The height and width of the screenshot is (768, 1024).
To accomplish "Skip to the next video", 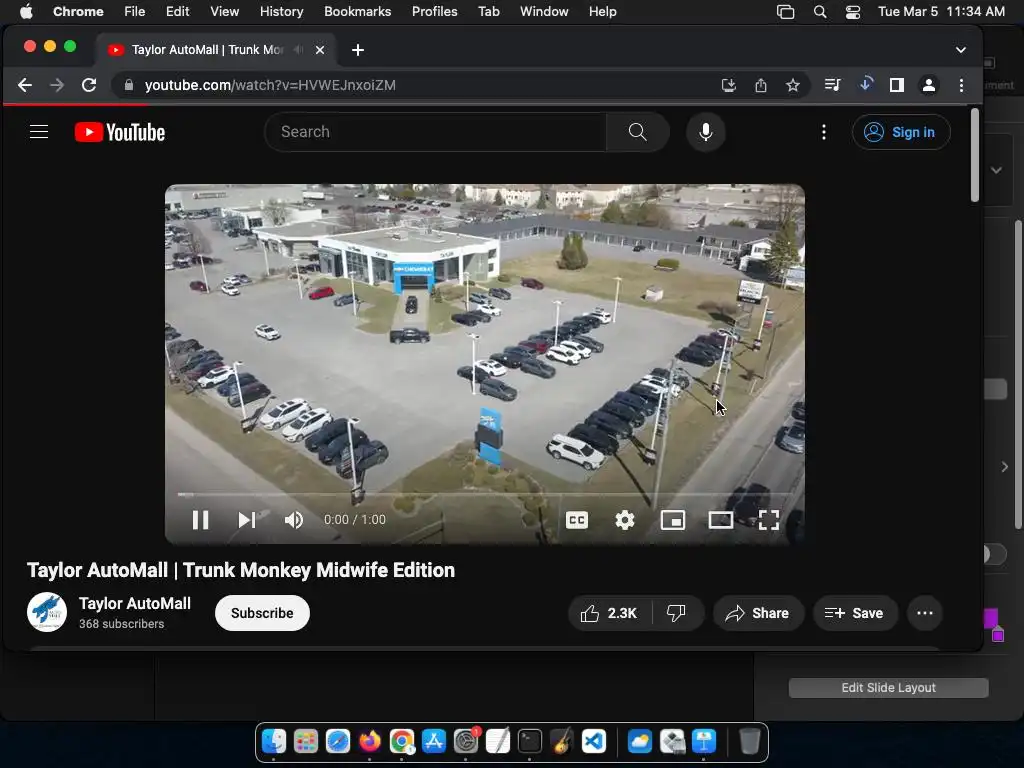I will tap(246, 520).
